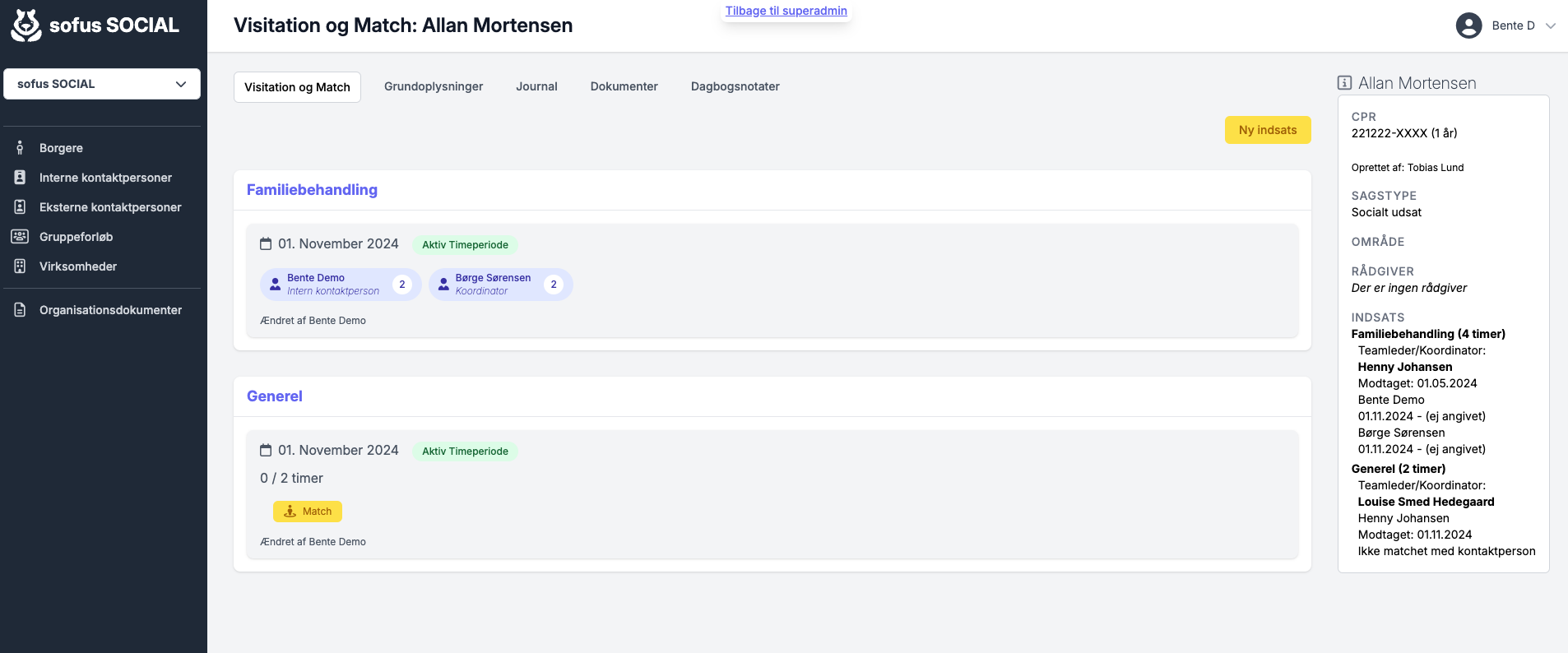Click the Organisationsdokumenter document icon
The image size is (1568, 653).
tap(20, 310)
